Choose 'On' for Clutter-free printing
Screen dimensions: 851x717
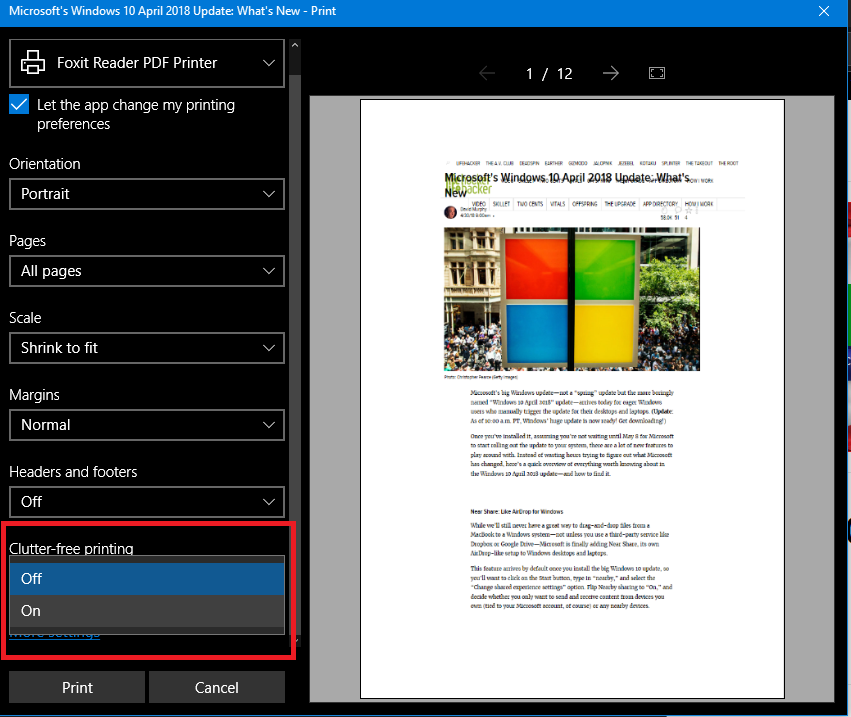tap(146, 611)
